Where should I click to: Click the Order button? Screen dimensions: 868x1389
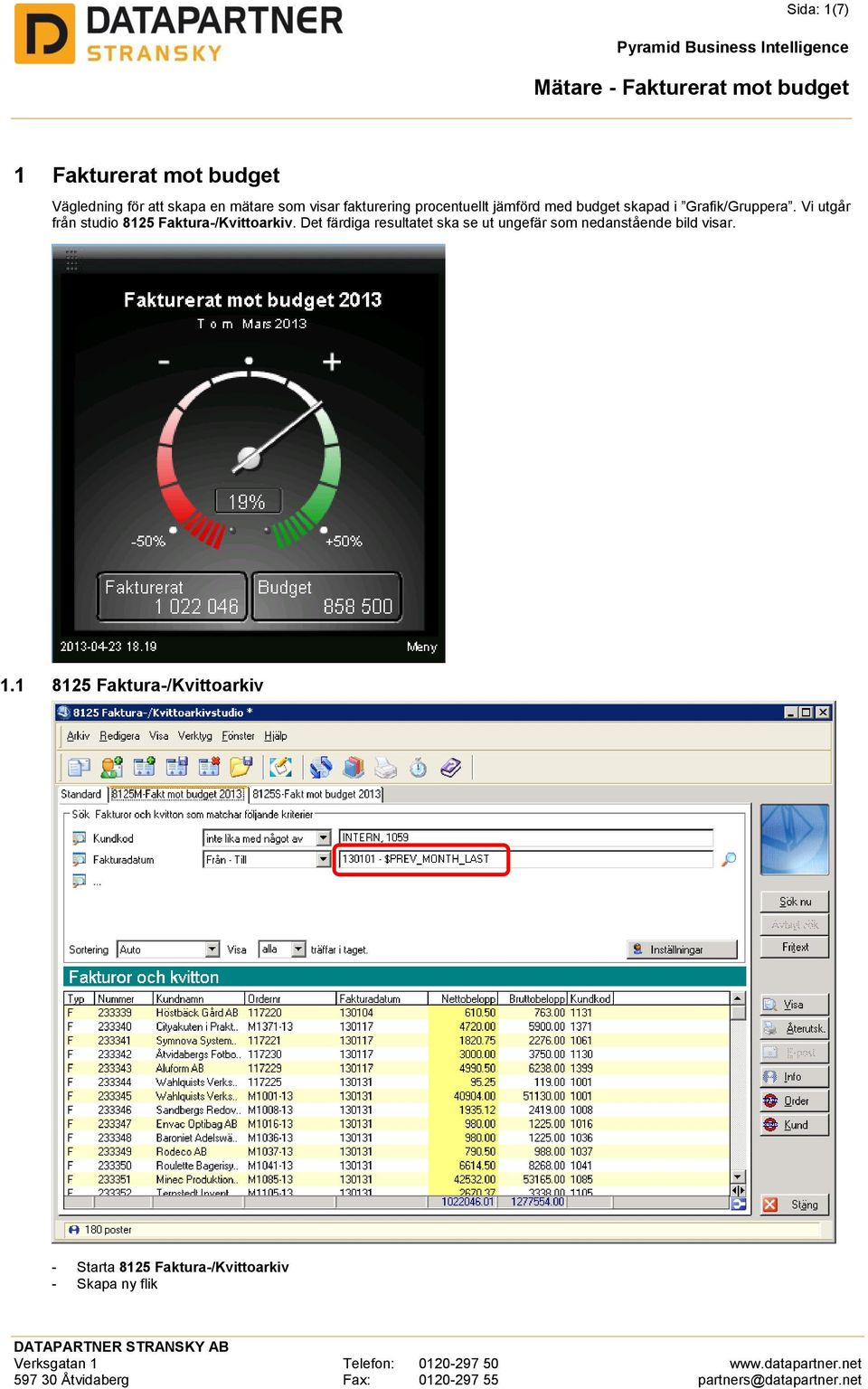click(x=795, y=1101)
